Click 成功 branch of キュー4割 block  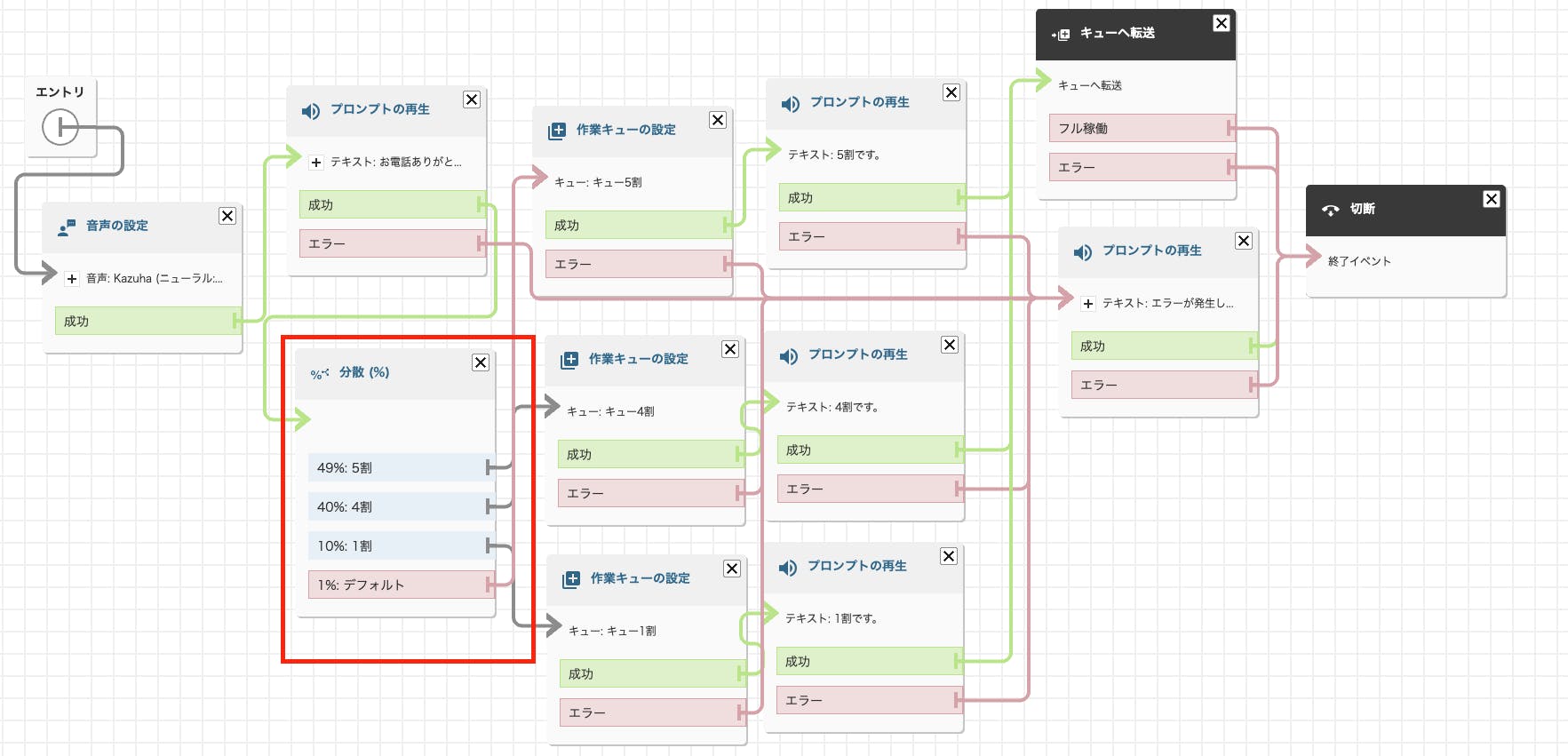[651, 454]
